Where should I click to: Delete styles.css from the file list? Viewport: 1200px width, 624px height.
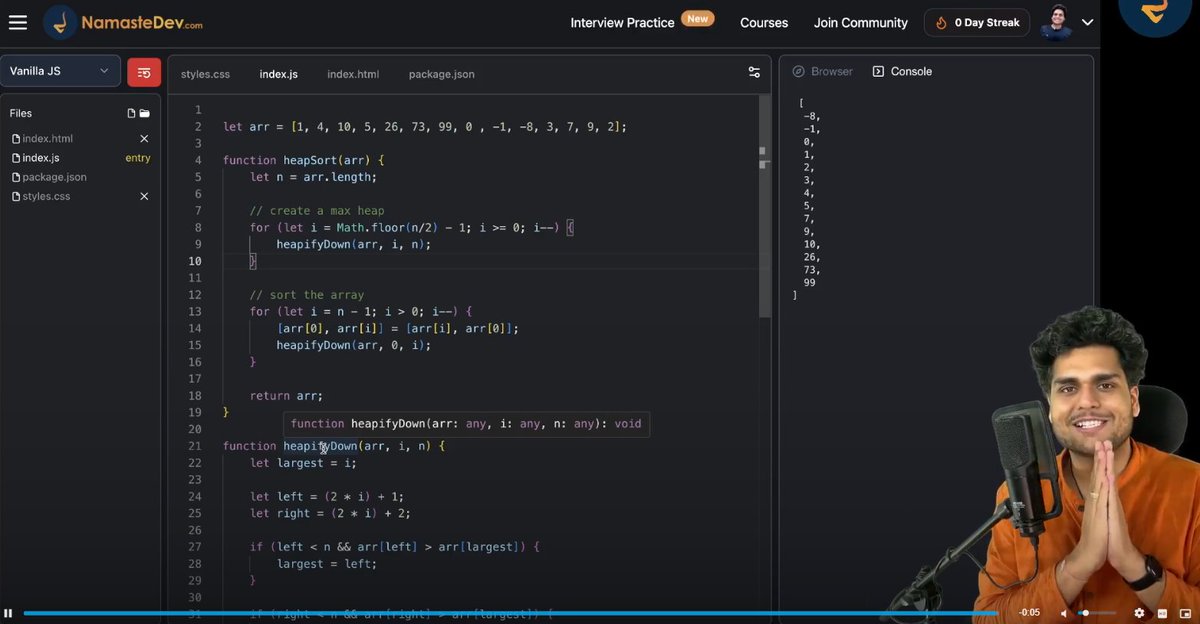[x=144, y=196]
